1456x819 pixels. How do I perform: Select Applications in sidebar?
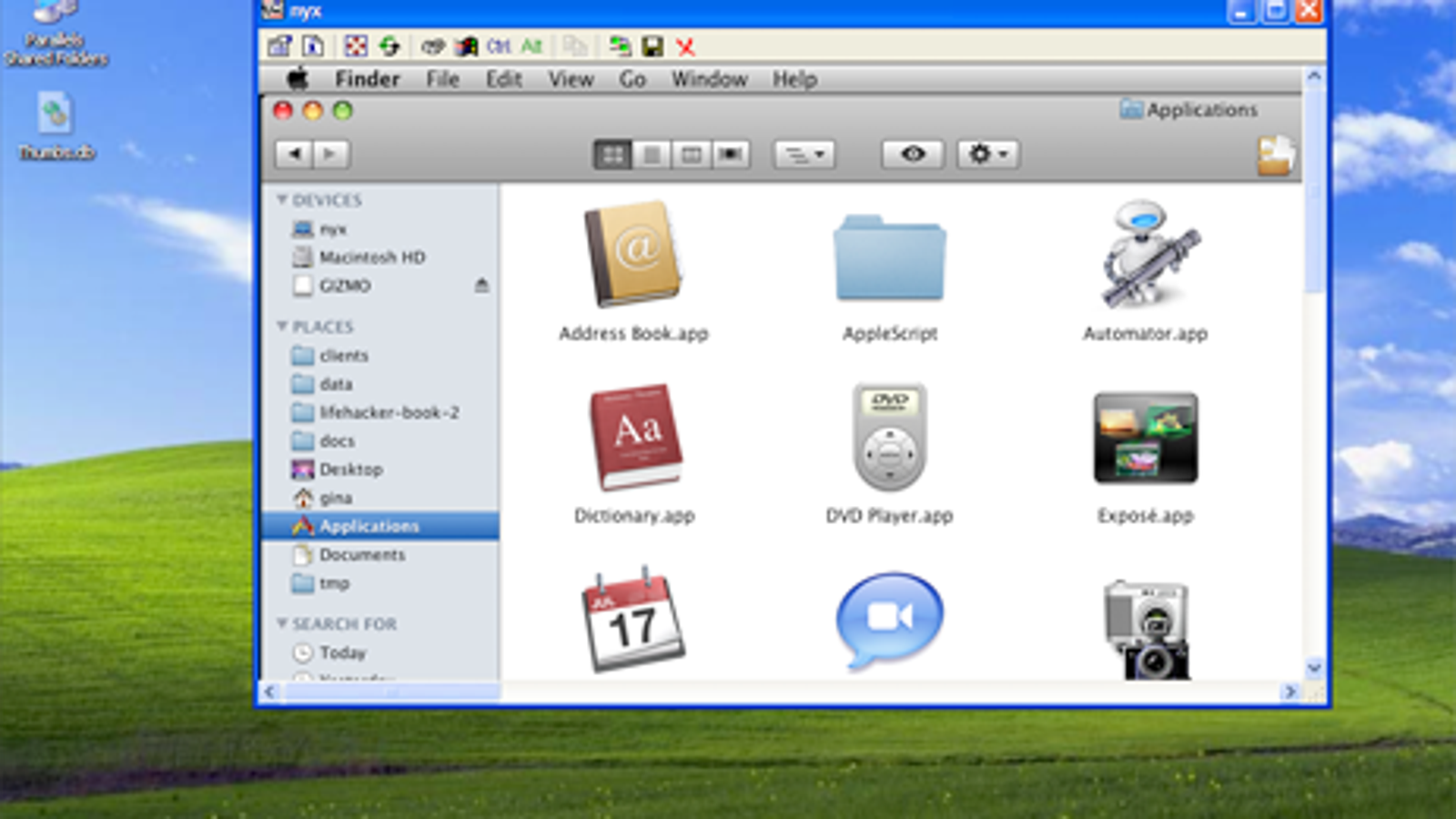point(379,526)
